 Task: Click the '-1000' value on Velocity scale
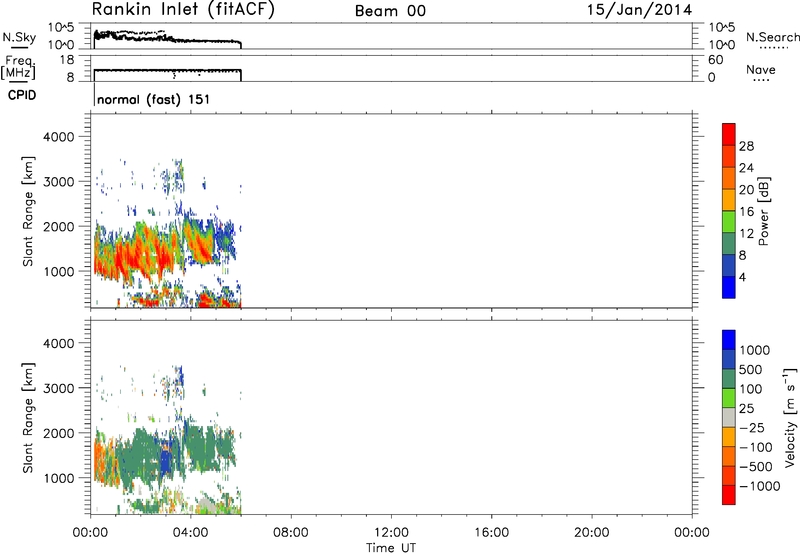click(x=760, y=486)
